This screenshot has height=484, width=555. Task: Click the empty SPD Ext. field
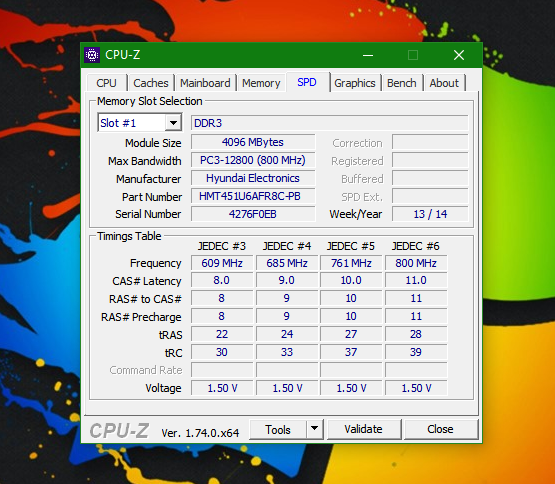tap(430, 196)
